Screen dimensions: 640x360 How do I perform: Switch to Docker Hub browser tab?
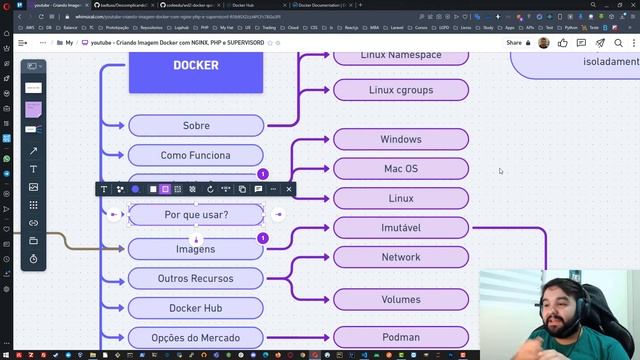pyautogui.click(x=257, y=5)
